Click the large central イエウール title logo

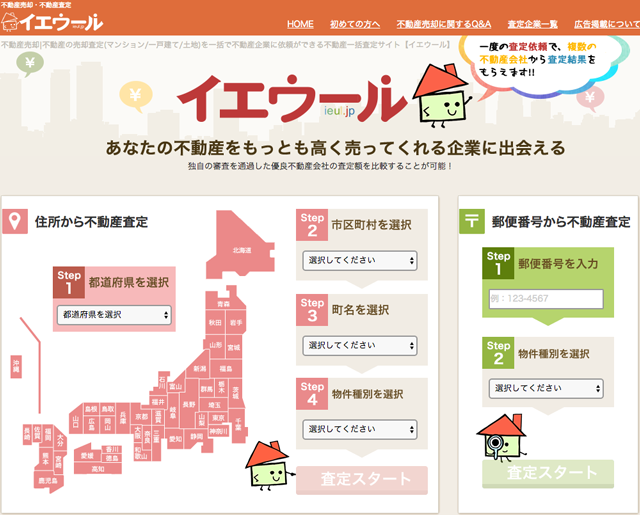292,99
